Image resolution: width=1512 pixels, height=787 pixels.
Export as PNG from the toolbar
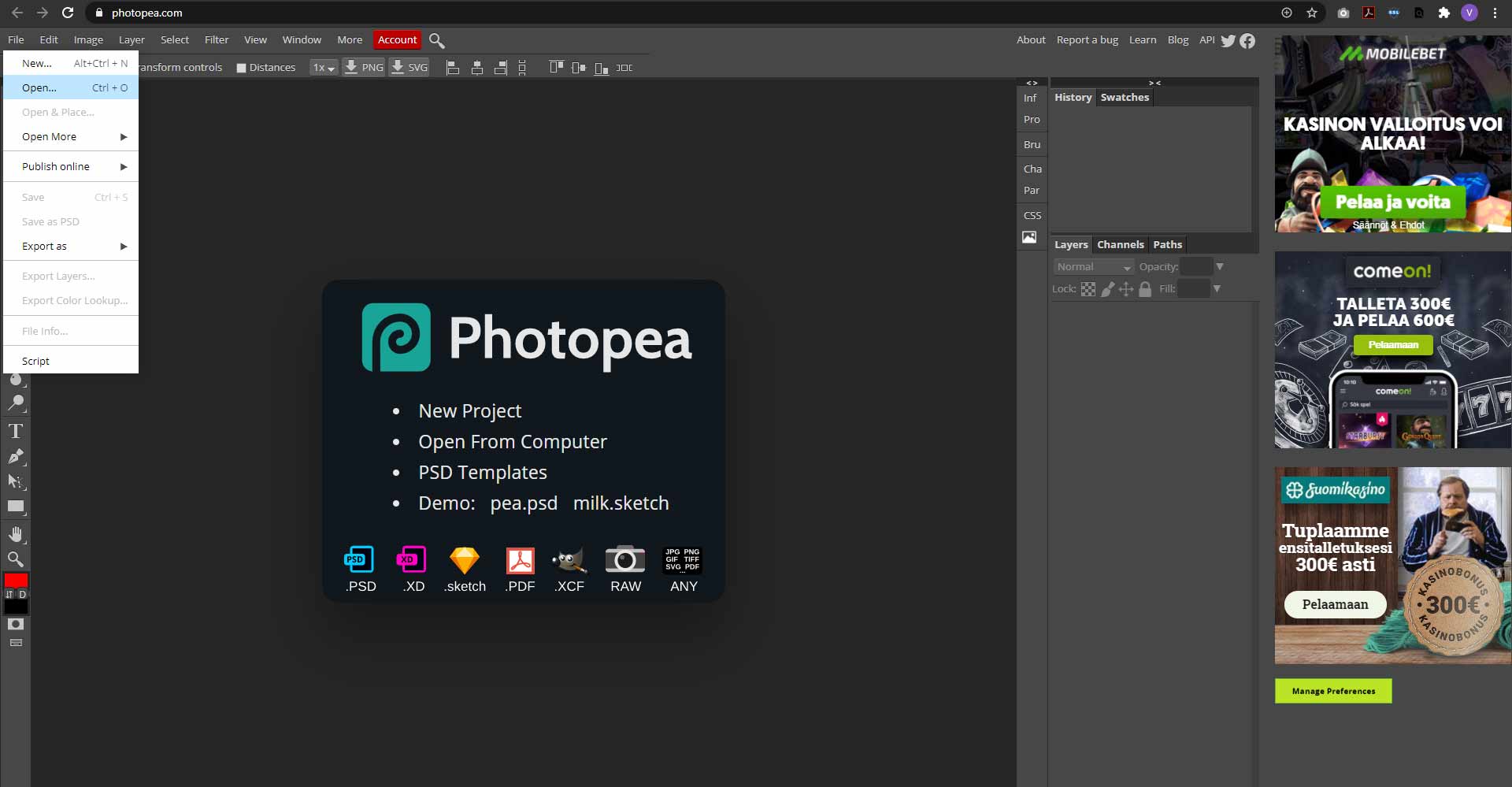[x=364, y=68]
